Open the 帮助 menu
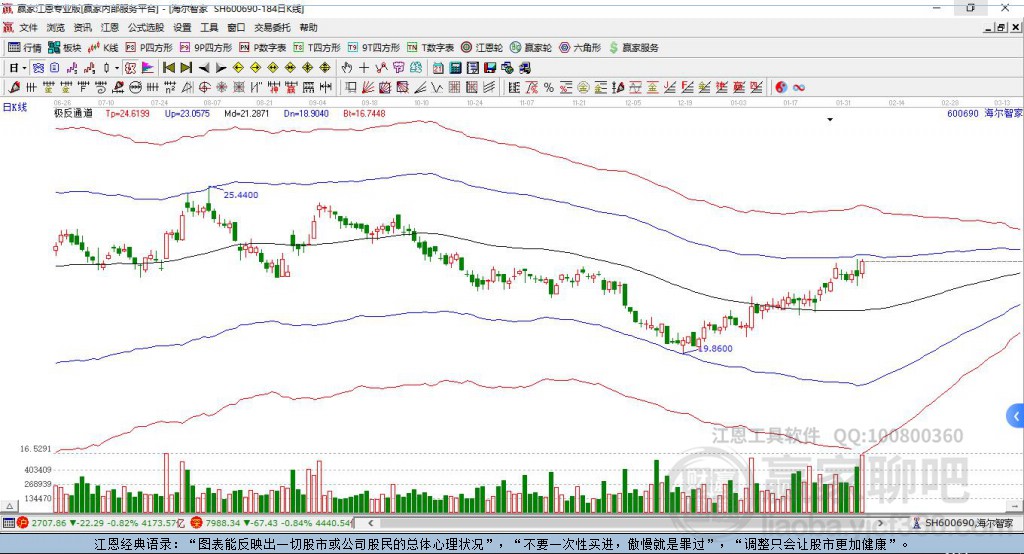Viewport: 1024px width, 554px height. pos(308,27)
